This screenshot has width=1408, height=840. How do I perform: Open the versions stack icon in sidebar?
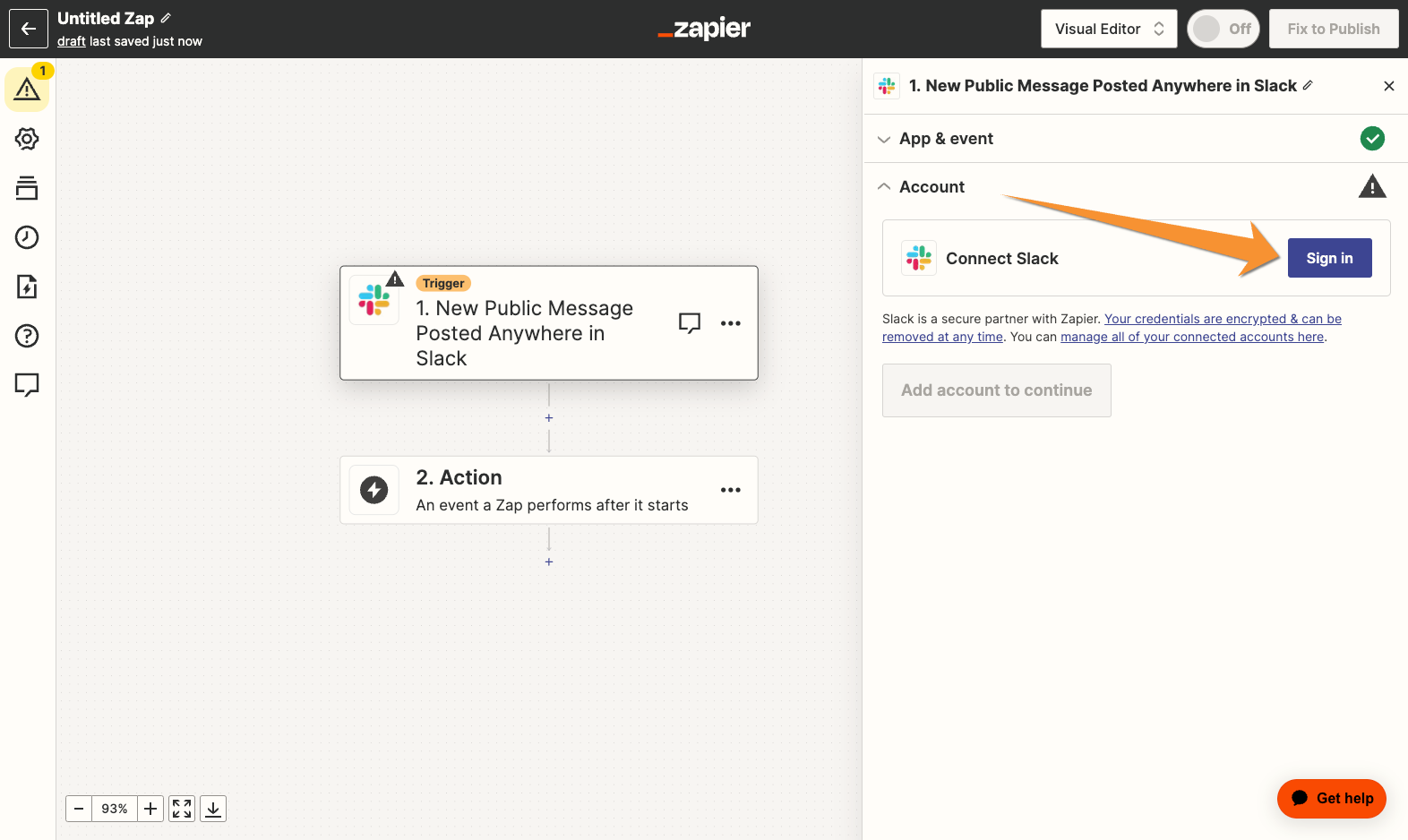[27, 188]
